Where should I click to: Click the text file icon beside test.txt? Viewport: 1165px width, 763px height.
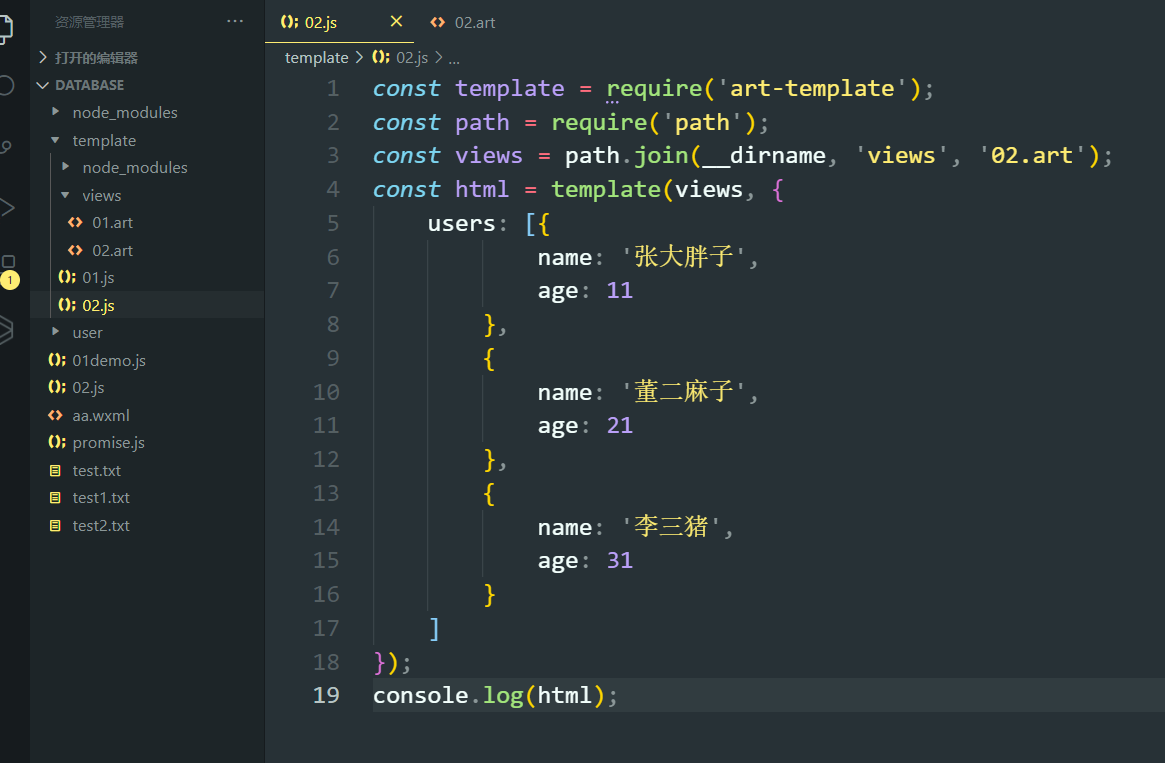55,470
